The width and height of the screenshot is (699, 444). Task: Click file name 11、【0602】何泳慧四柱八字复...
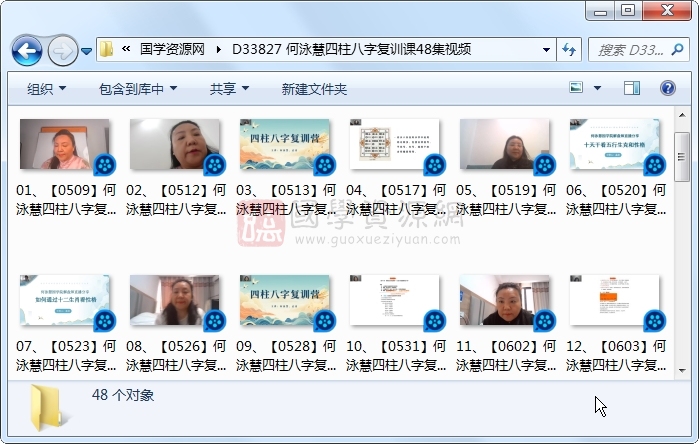506,355
